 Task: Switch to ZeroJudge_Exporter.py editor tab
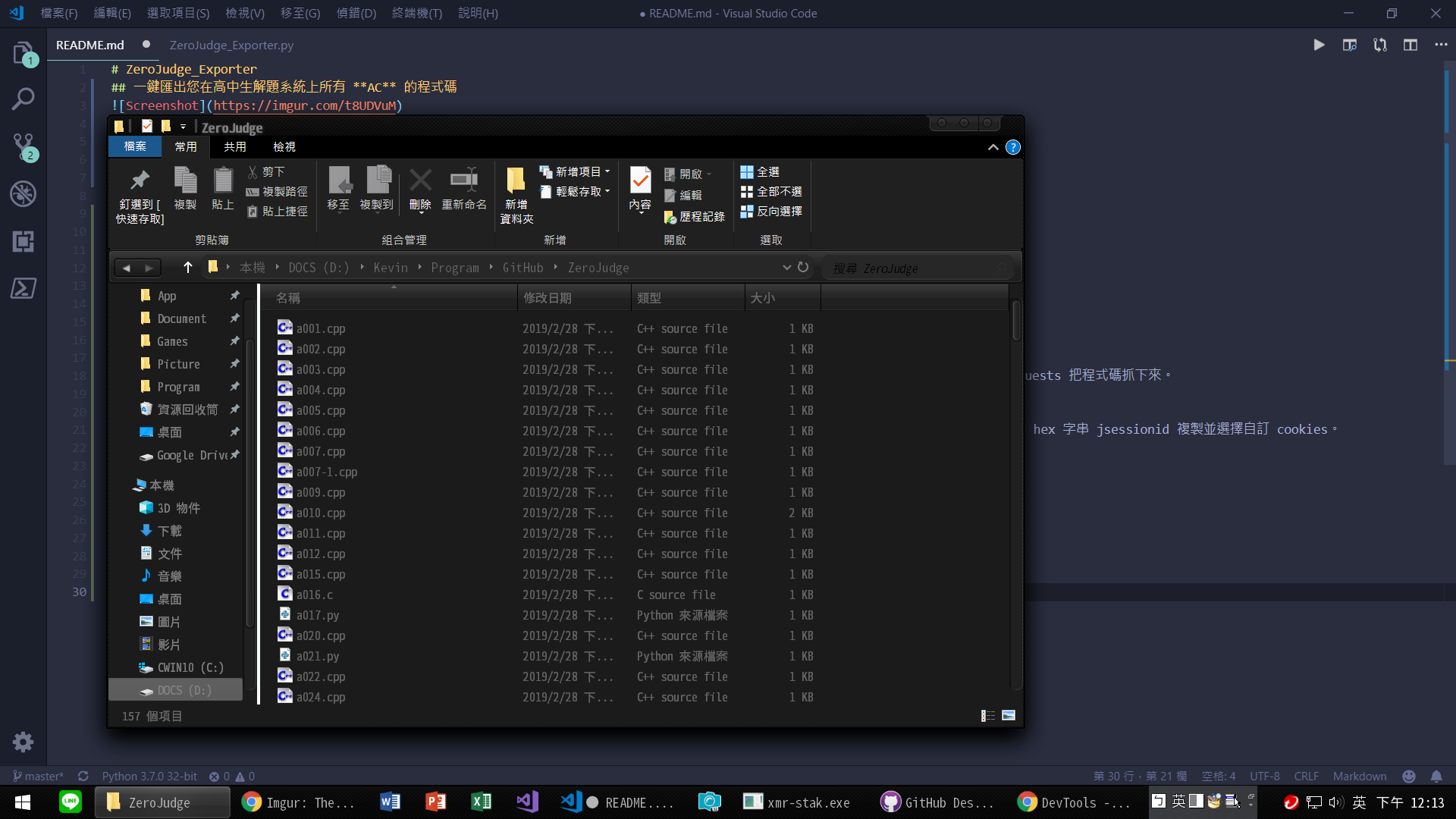click(231, 45)
